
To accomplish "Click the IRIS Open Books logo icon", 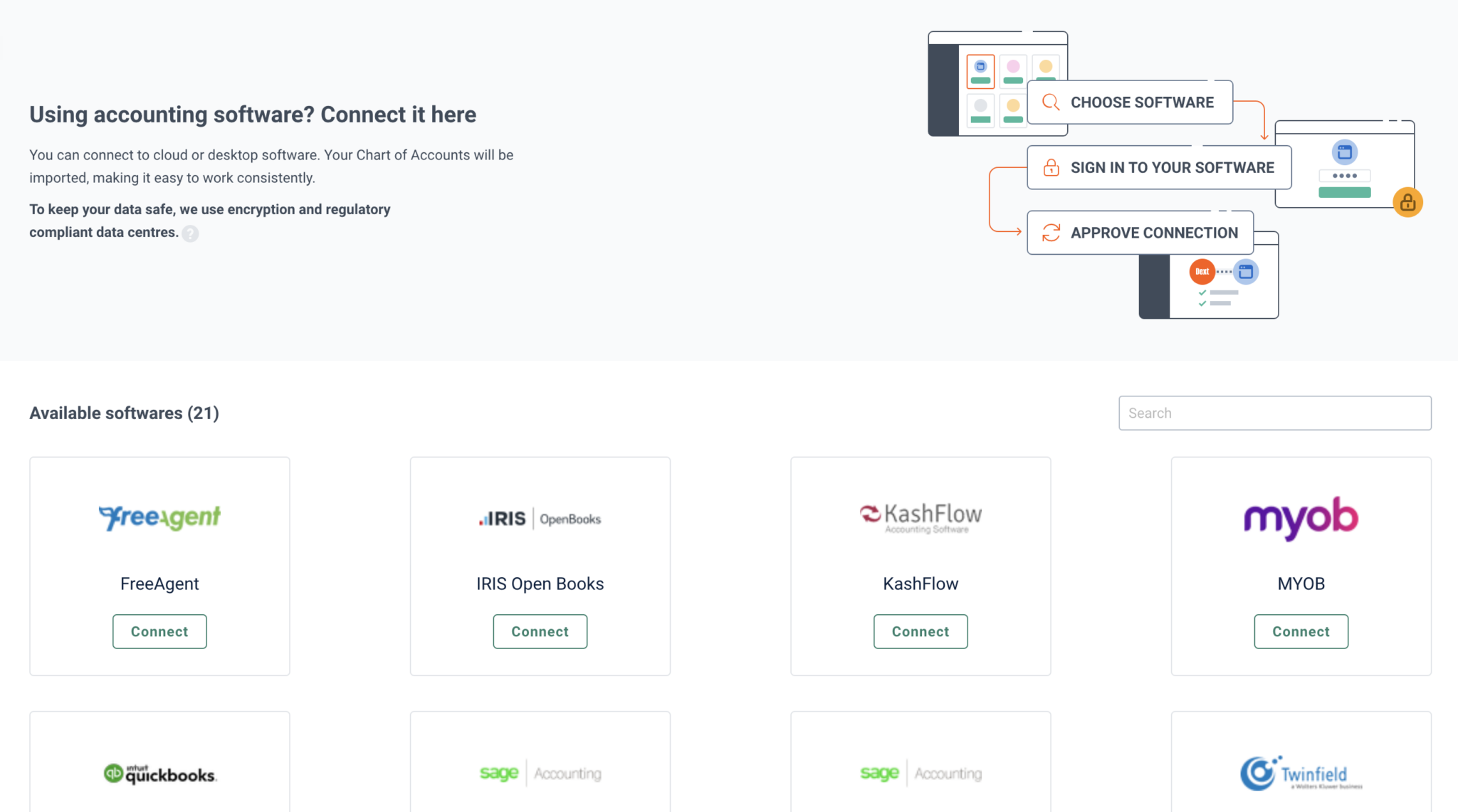I will coord(540,517).
